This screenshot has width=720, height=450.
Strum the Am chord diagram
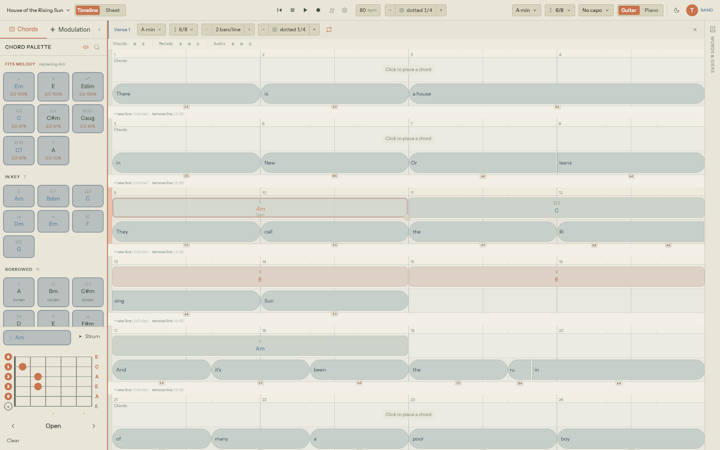(89, 337)
